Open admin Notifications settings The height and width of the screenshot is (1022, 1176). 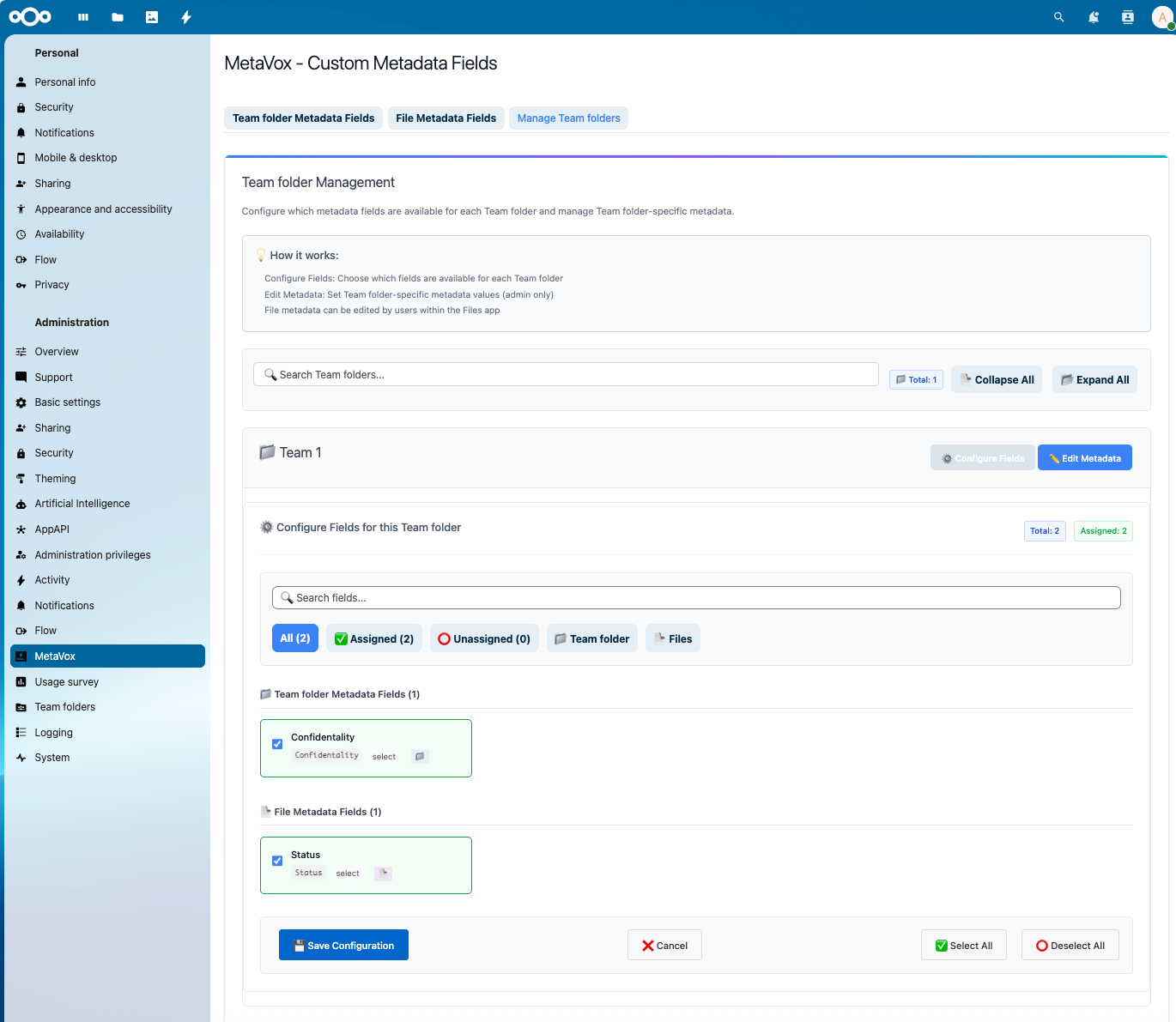pos(107,606)
